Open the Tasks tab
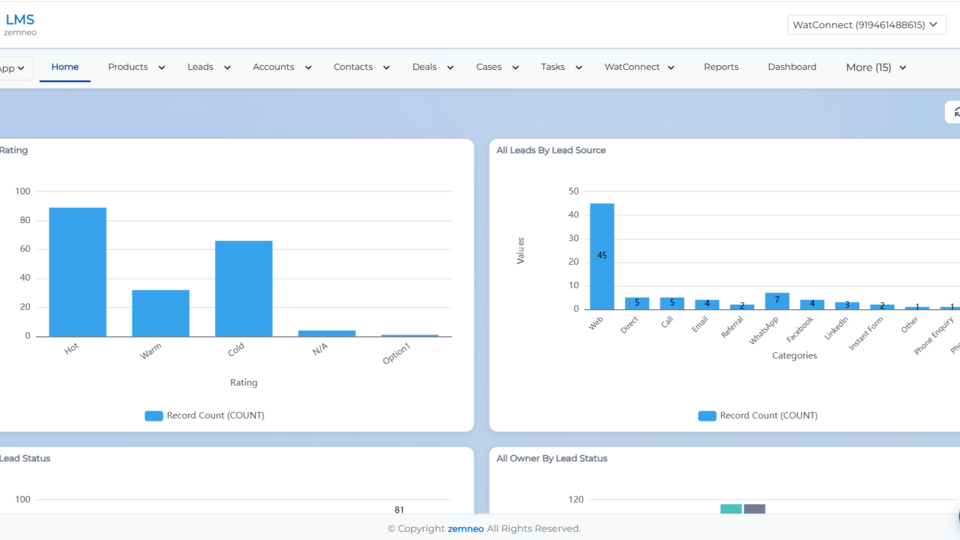 [553, 67]
